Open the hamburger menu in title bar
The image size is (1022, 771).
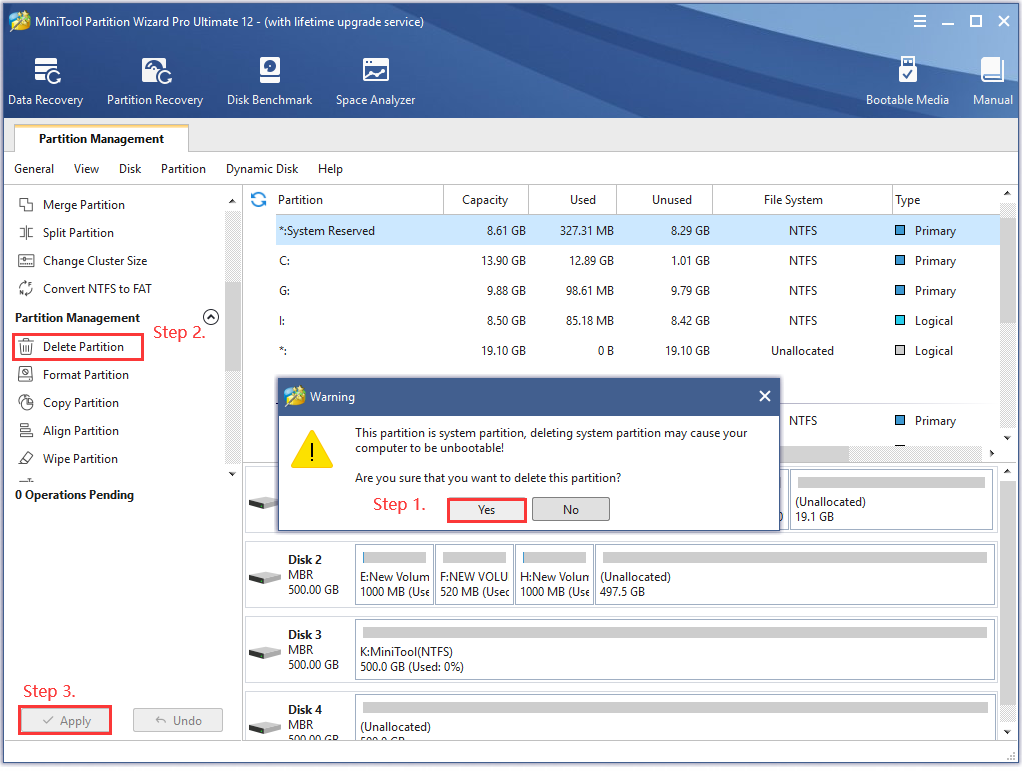tap(920, 22)
